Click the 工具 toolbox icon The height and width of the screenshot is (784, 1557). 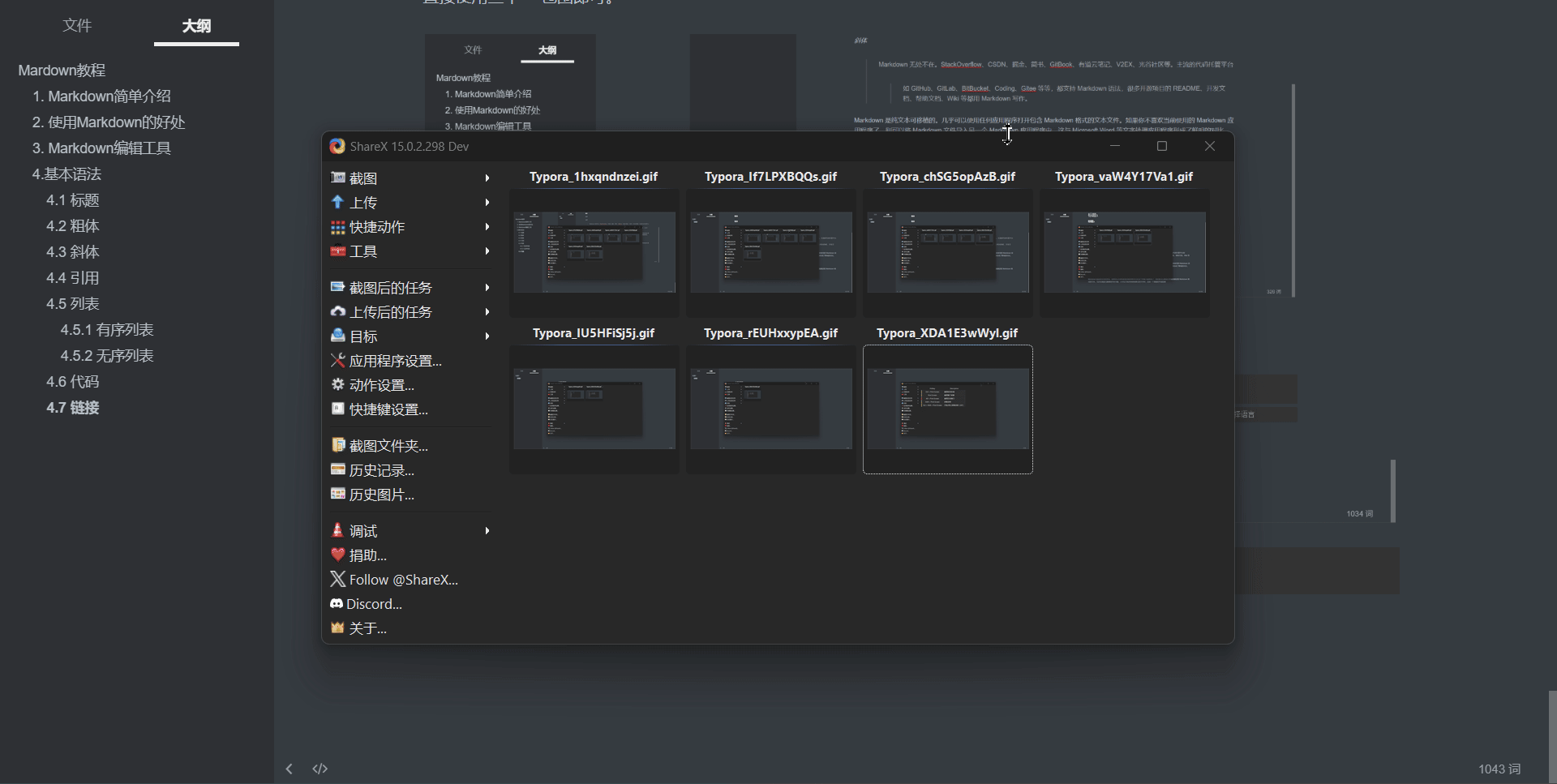pos(338,251)
